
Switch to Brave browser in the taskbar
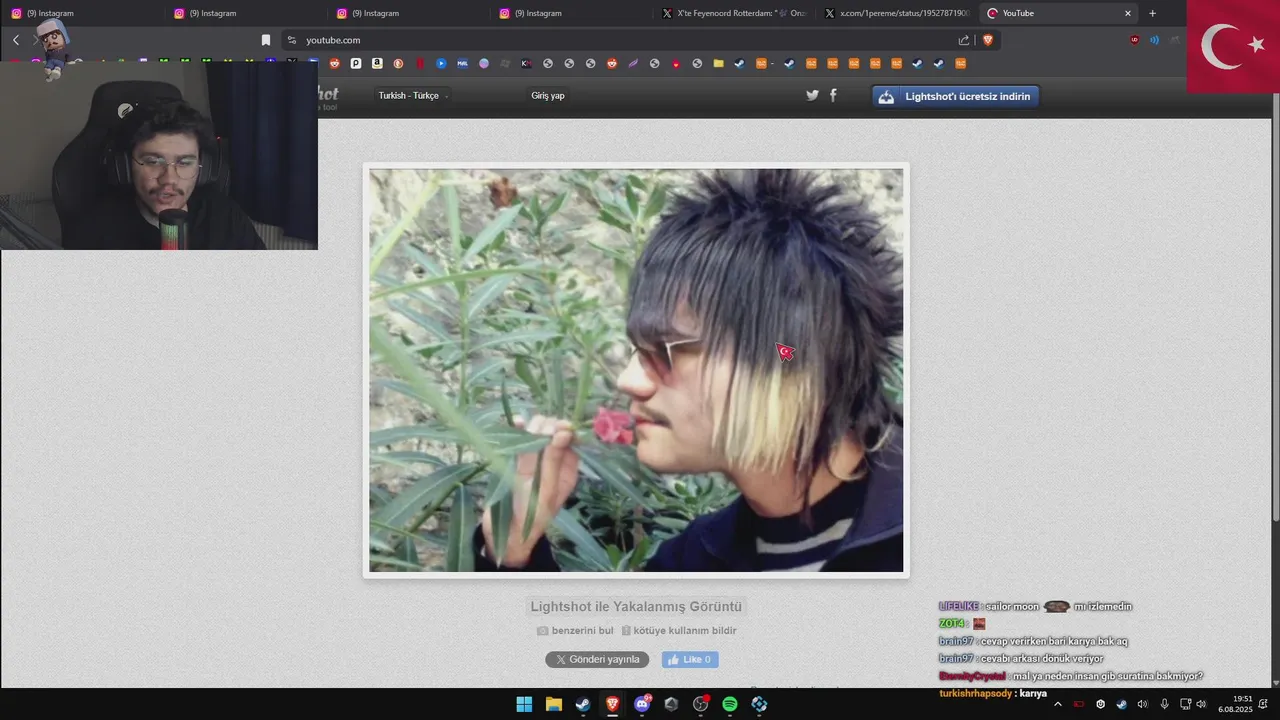pyautogui.click(x=612, y=704)
